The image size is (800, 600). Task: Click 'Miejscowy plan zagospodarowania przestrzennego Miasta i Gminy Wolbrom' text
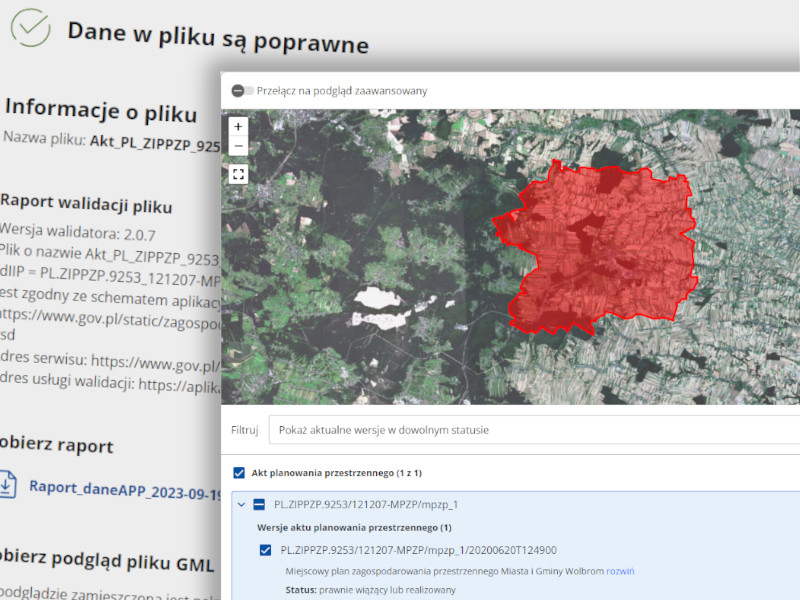(x=444, y=571)
